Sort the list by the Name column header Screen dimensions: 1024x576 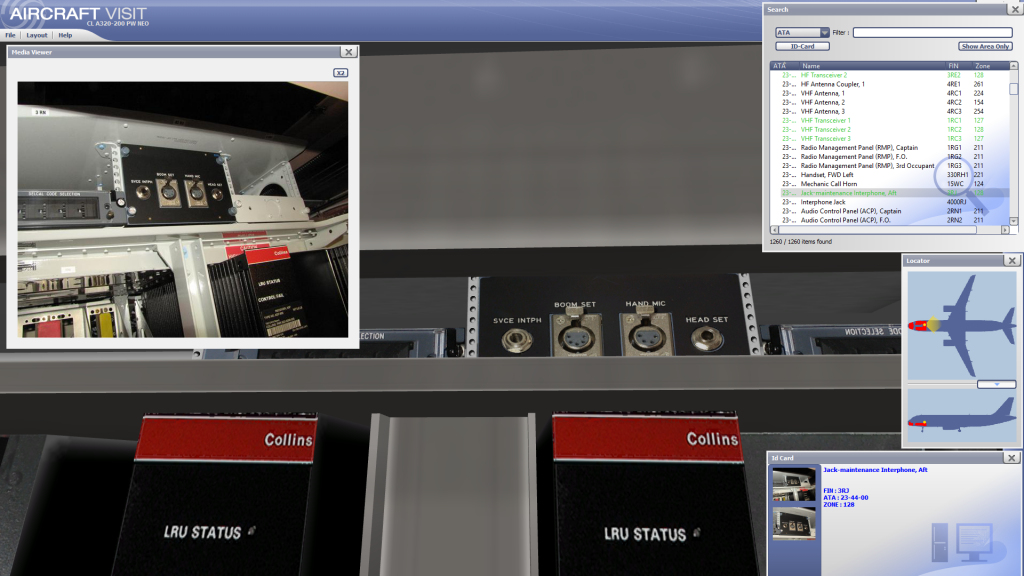click(872, 66)
